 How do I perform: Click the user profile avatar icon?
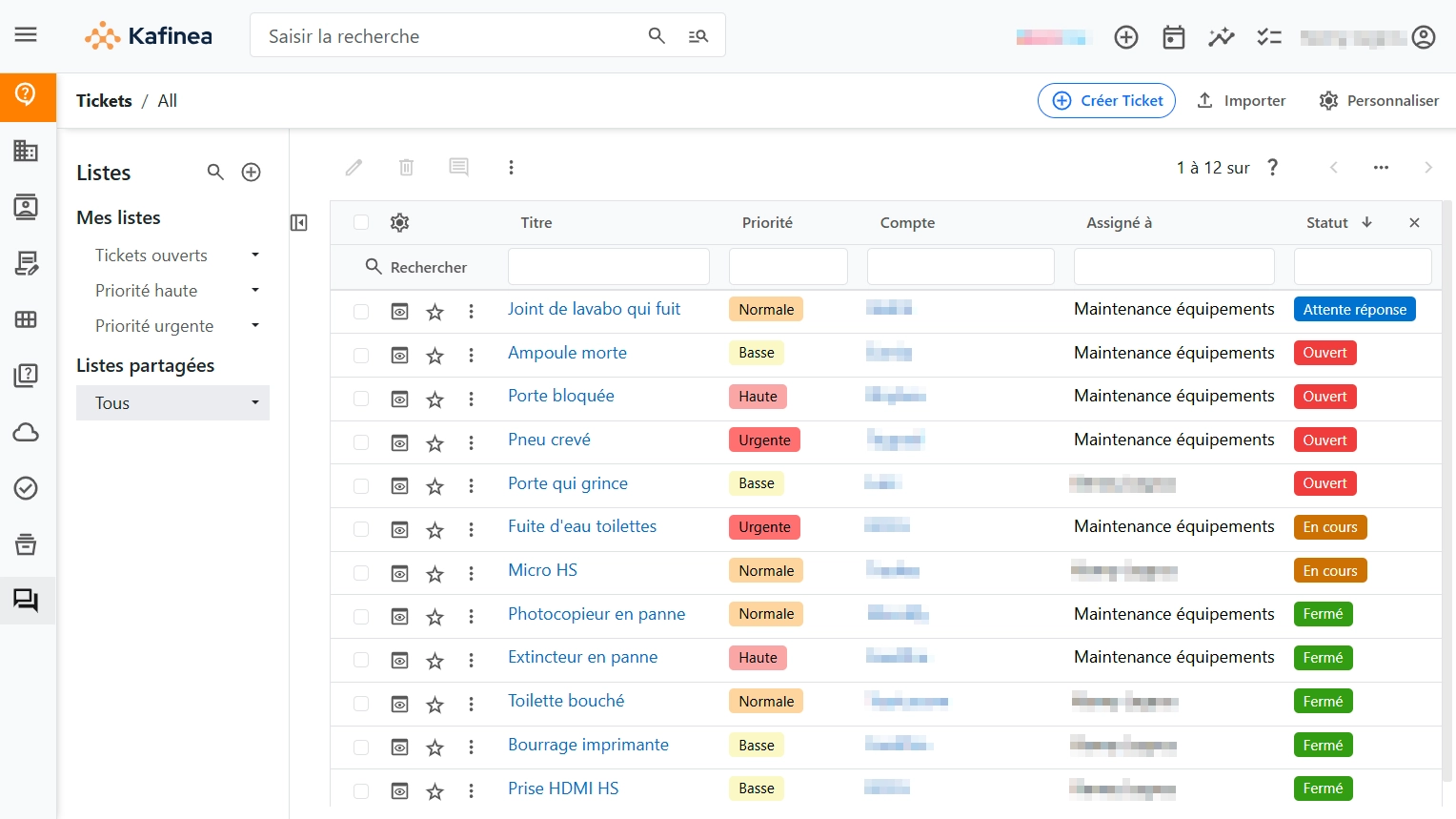coord(1424,37)
